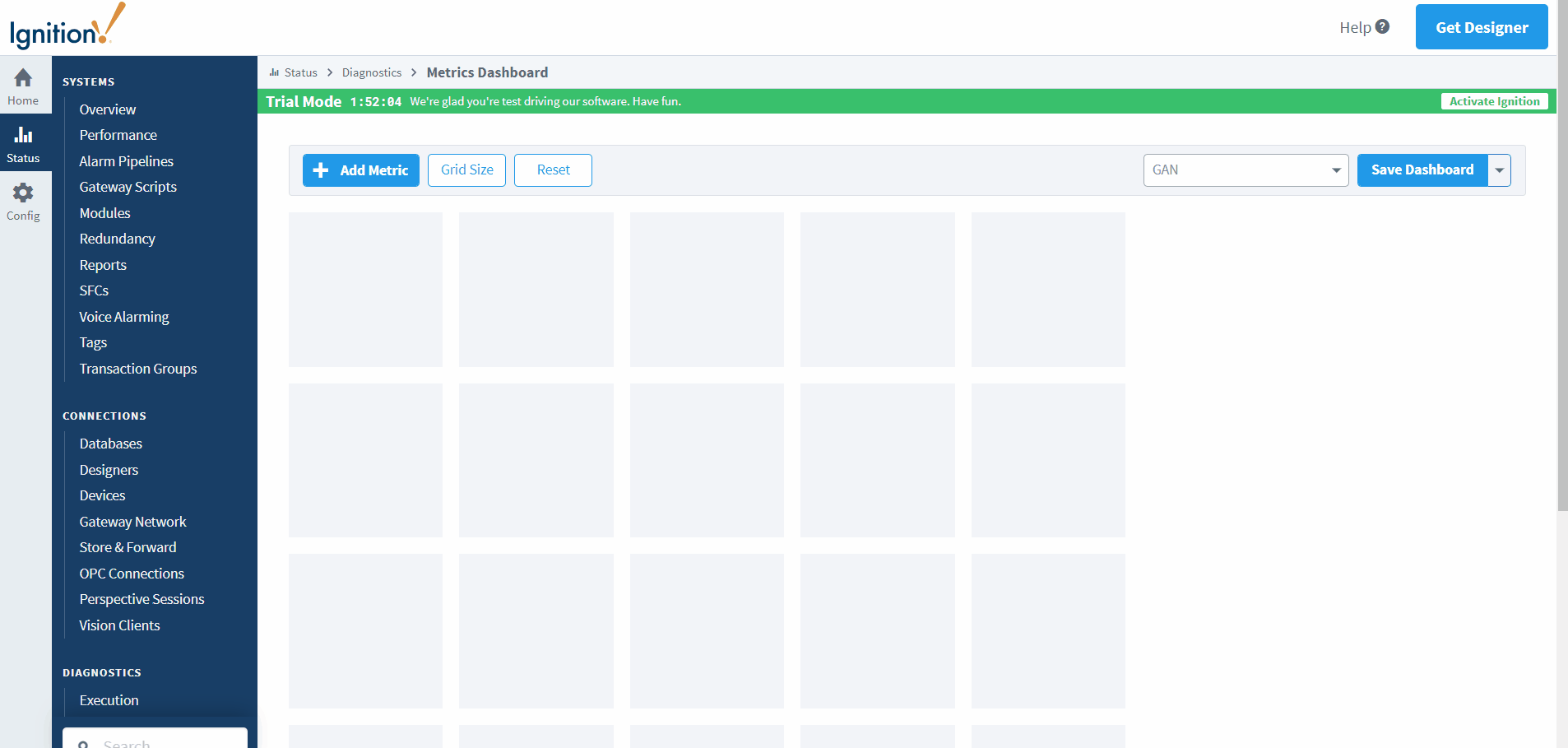Click the Ignition logo
Image resolution: width=1568 pixels, height=748 pixels.
pos(67,26)
